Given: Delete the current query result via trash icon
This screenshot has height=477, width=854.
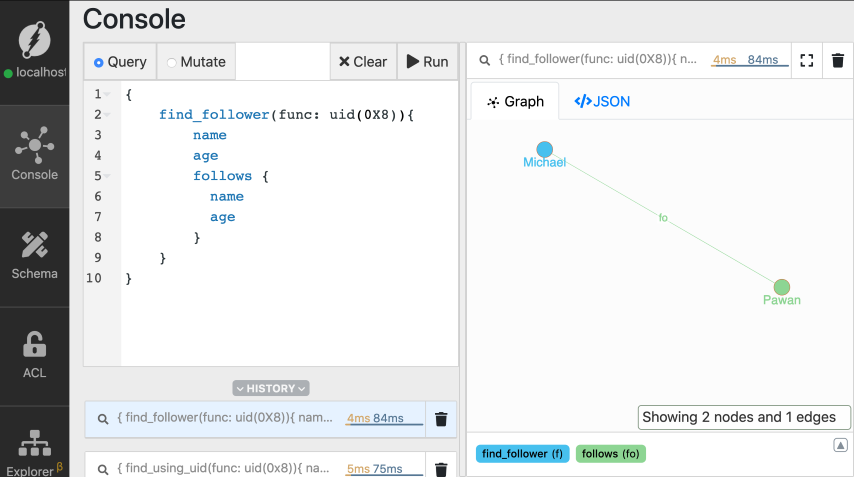Looking at the screenshot, I should click(x=838, y=60).
